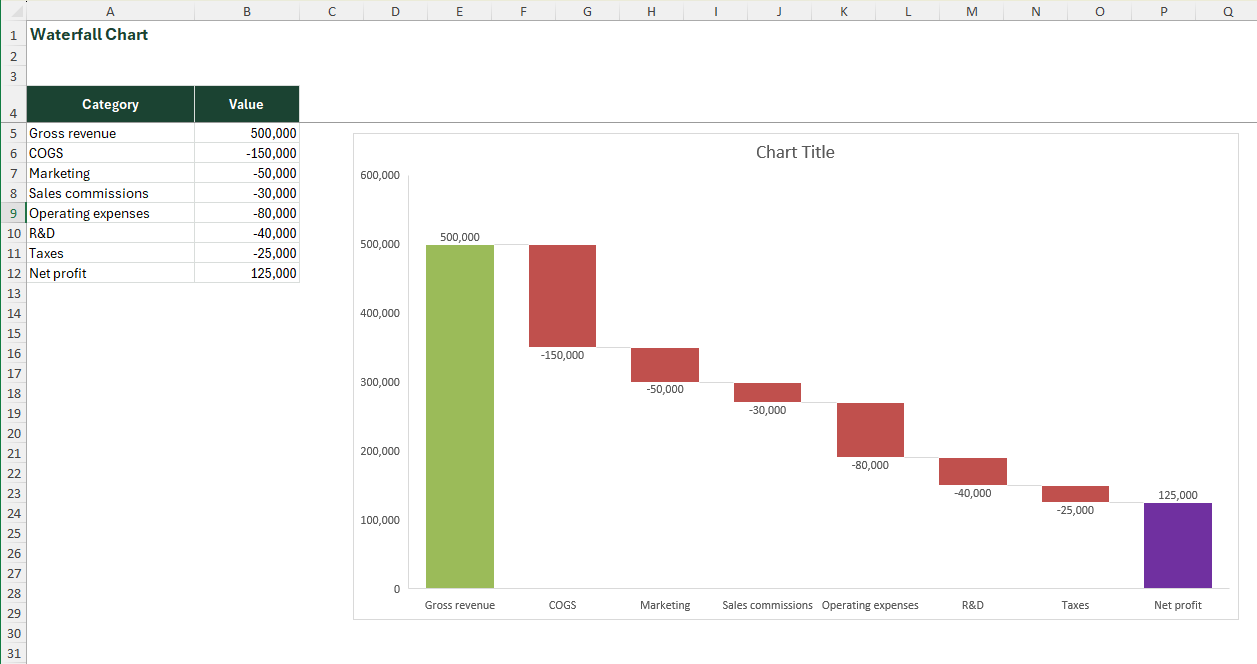Click the -150,000 value cell
The height and width of the screenshot is (664, 1257).
click(247, 153)
